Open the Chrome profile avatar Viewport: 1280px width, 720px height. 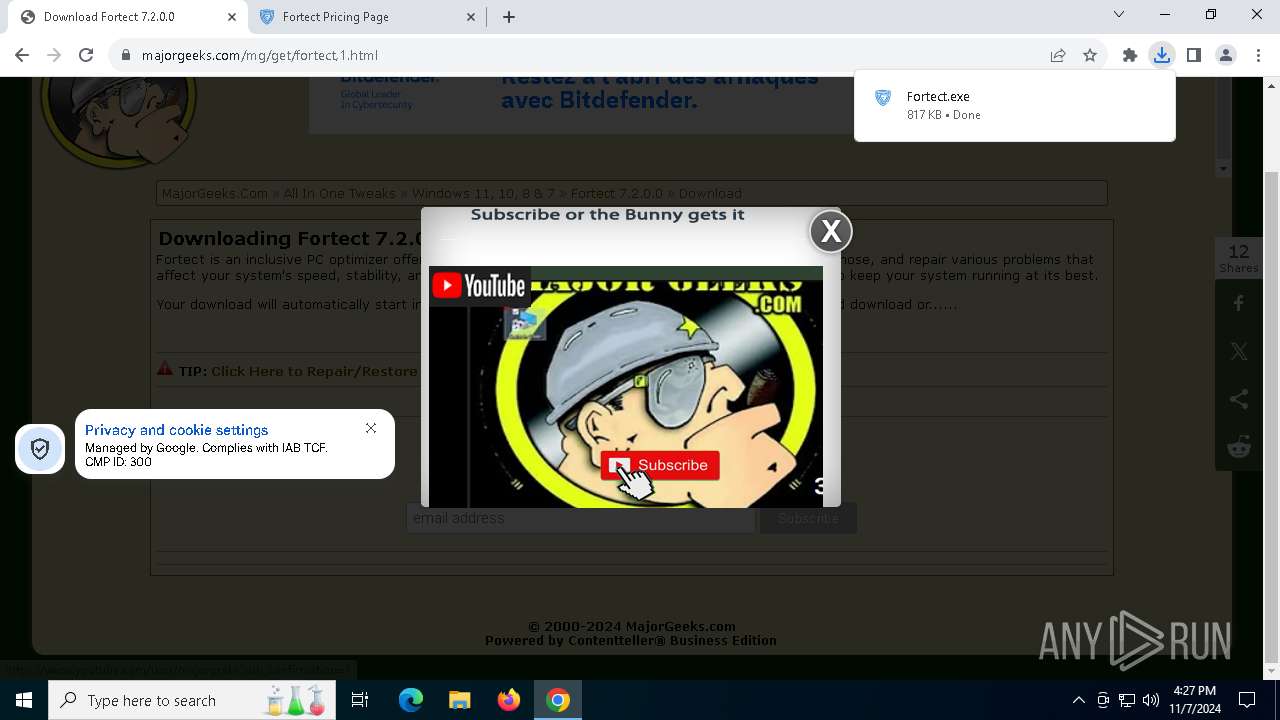coord(1226,55)
